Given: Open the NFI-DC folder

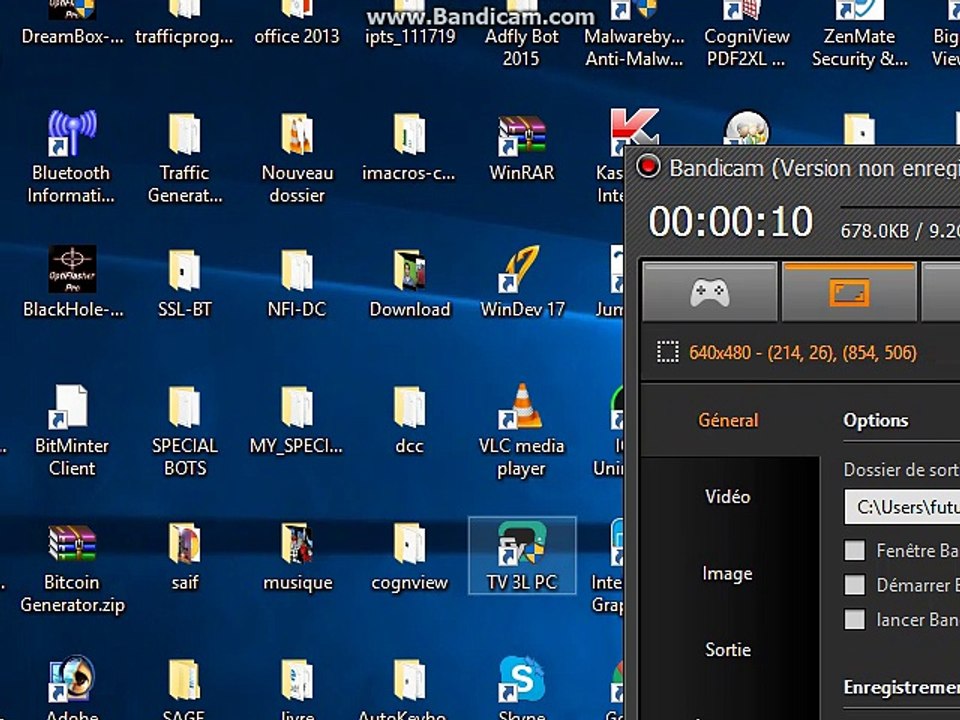Looking at the screenshot, I should coord(297,283).
